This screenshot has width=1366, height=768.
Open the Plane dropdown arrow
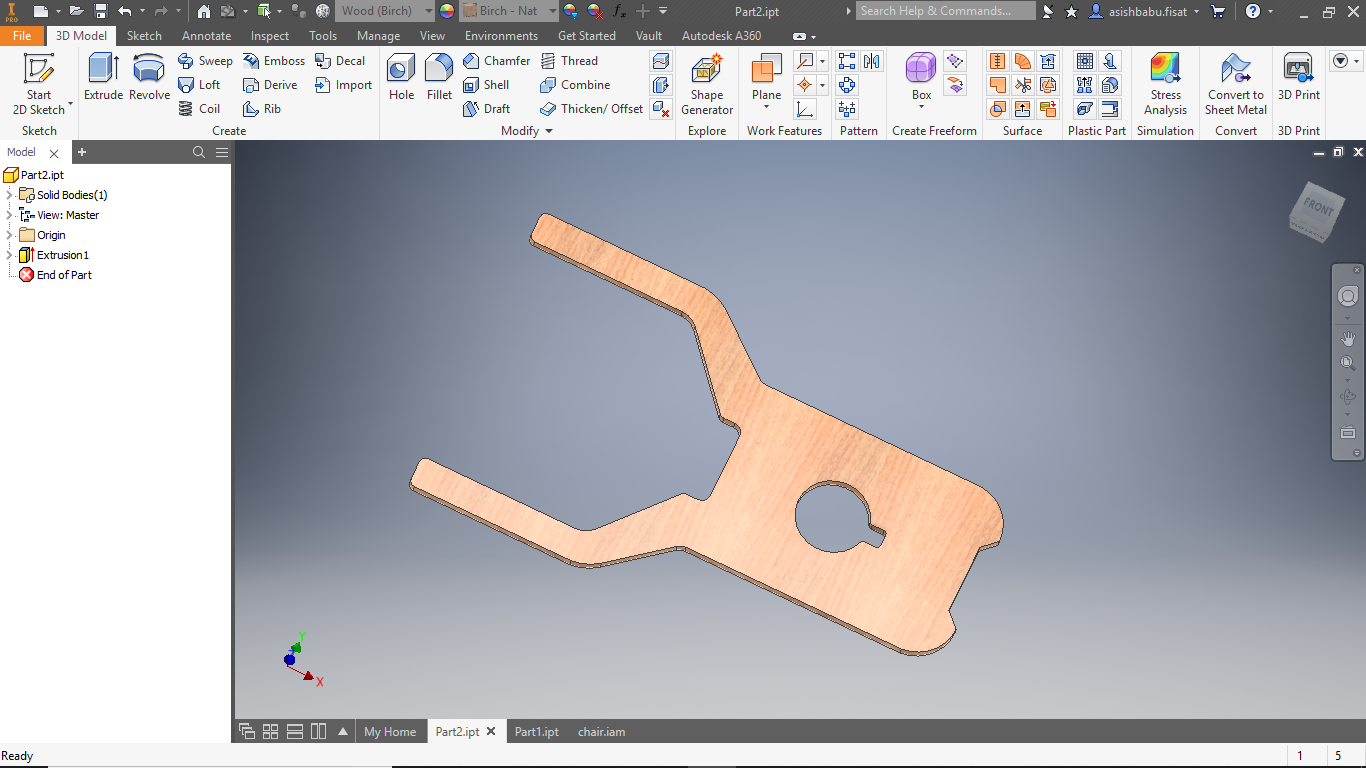[x=766, y=107]
